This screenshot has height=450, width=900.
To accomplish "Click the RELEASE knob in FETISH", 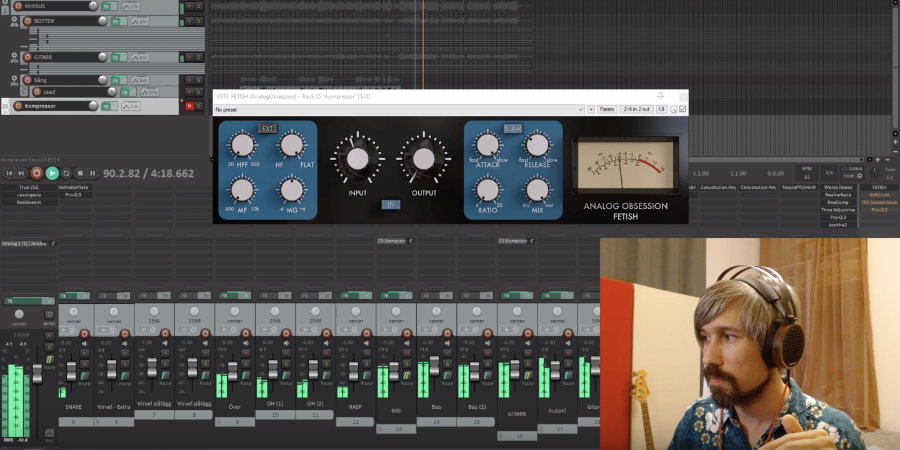I will point(537,145).
